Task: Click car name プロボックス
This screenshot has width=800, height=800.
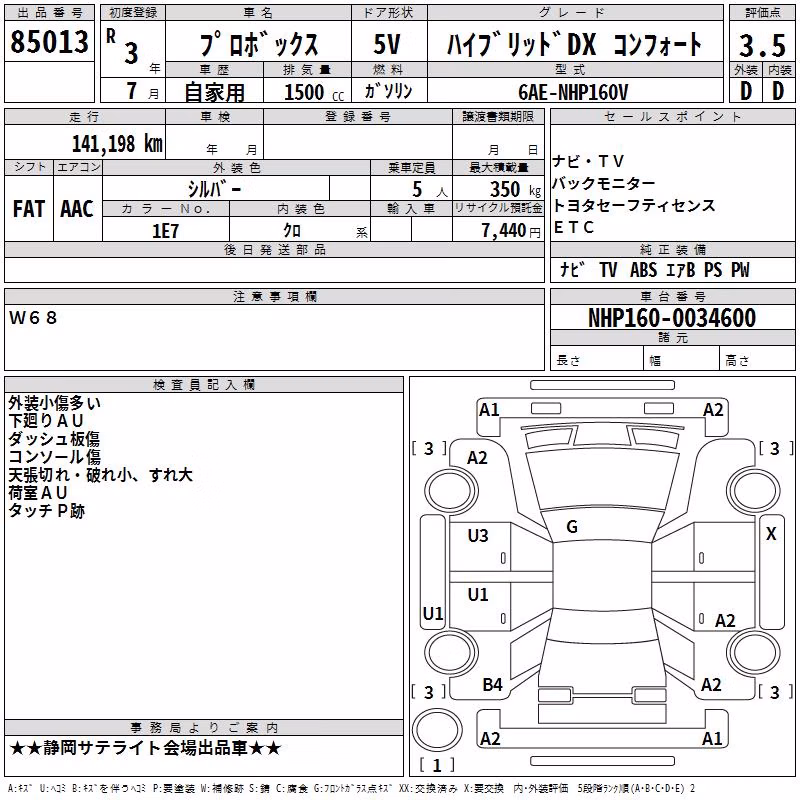Action: coord(259,44)
